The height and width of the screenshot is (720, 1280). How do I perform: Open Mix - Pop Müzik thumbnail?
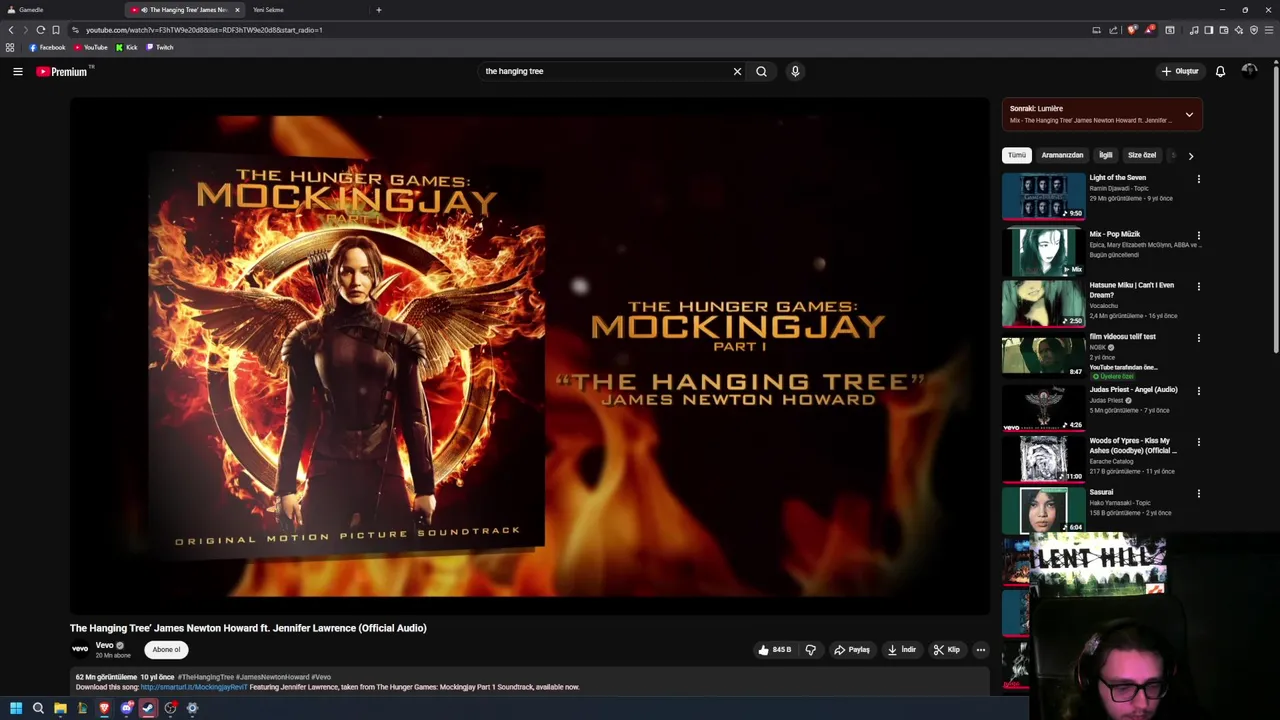point(1043,252)
